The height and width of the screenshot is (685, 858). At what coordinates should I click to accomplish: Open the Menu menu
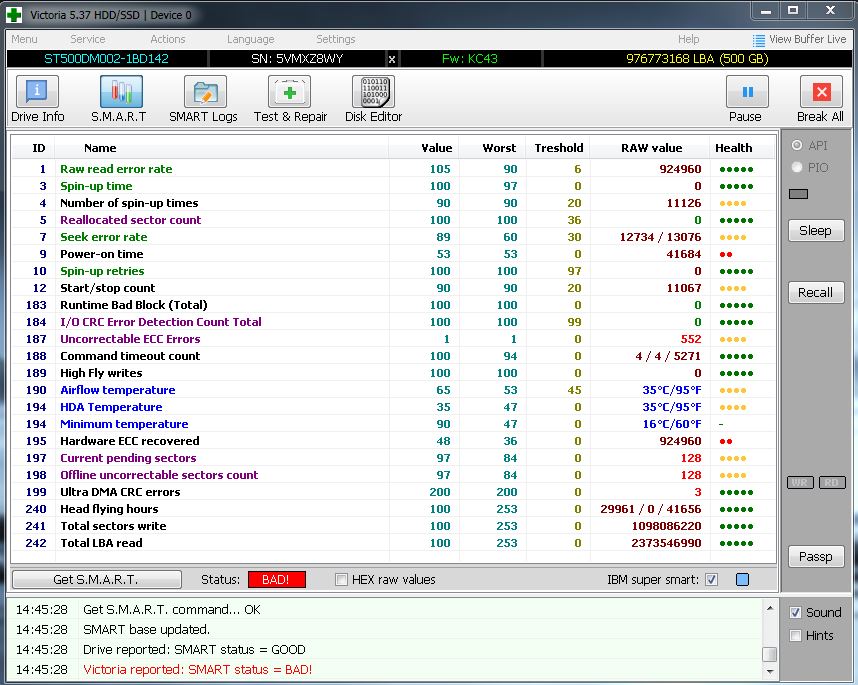tap(25, 39)
